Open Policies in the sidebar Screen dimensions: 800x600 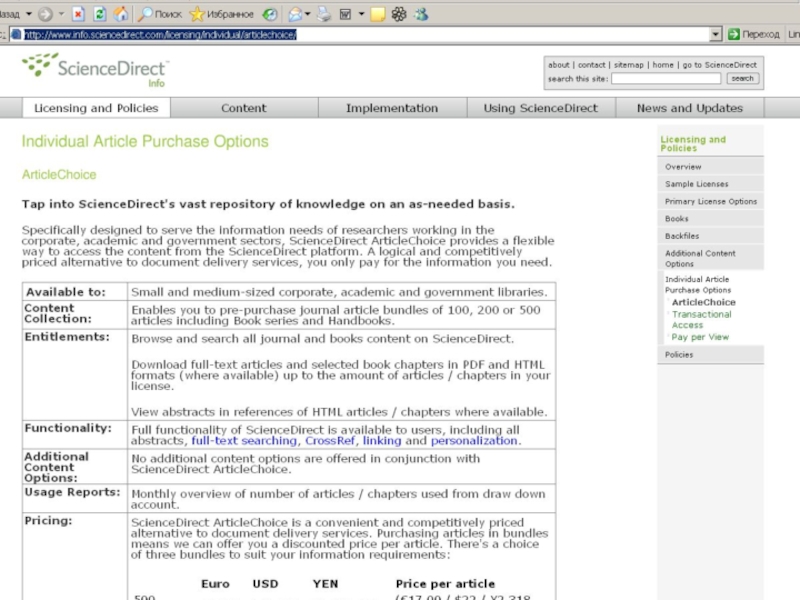710,355
